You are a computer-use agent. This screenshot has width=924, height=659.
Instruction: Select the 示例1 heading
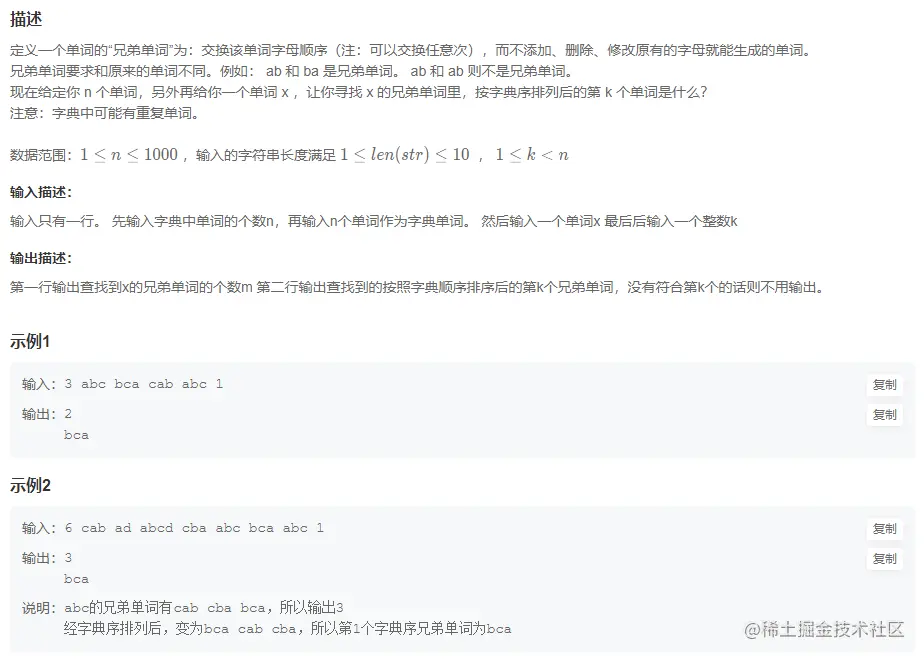point(30,341)
